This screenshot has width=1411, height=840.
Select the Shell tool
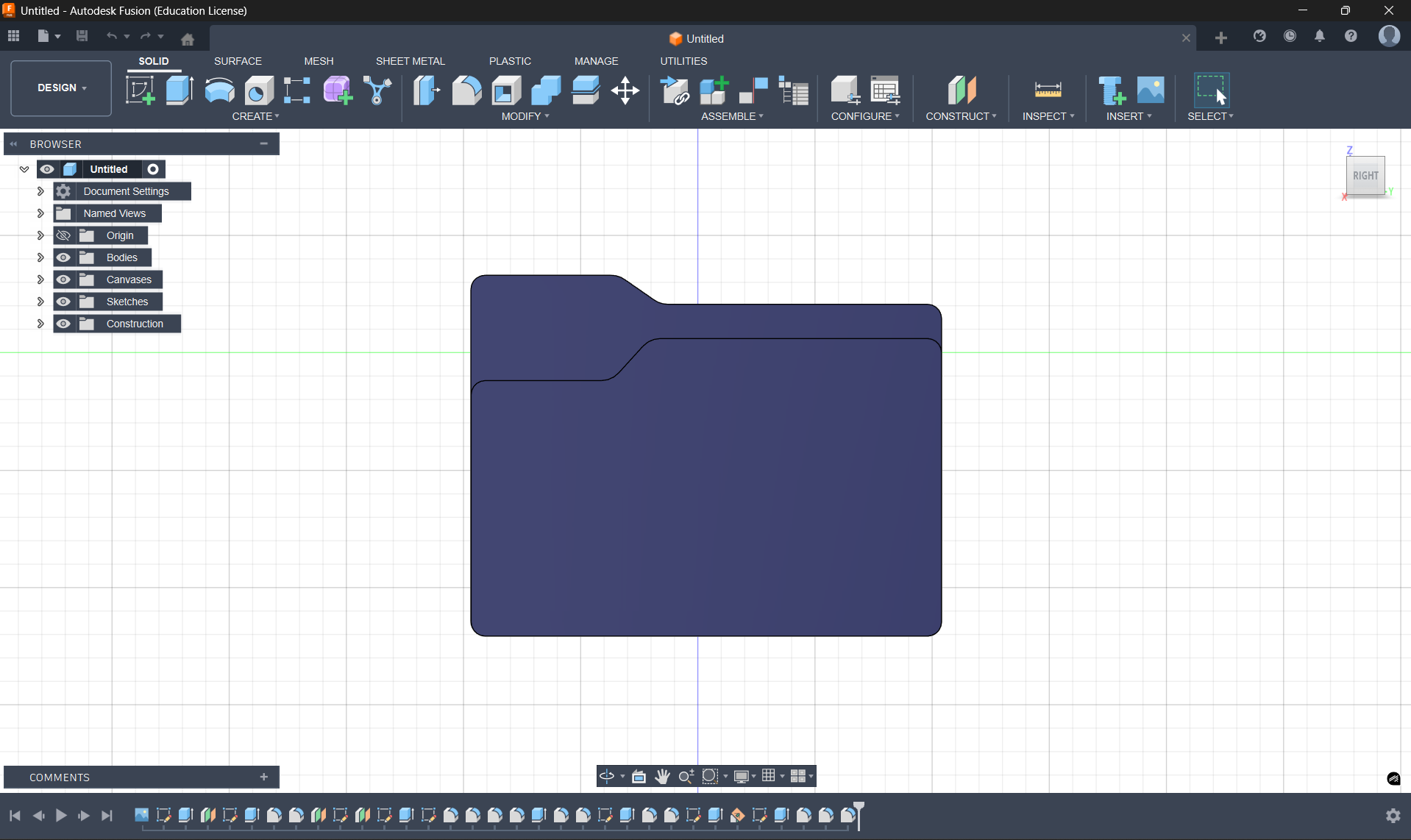pos(506,90)
